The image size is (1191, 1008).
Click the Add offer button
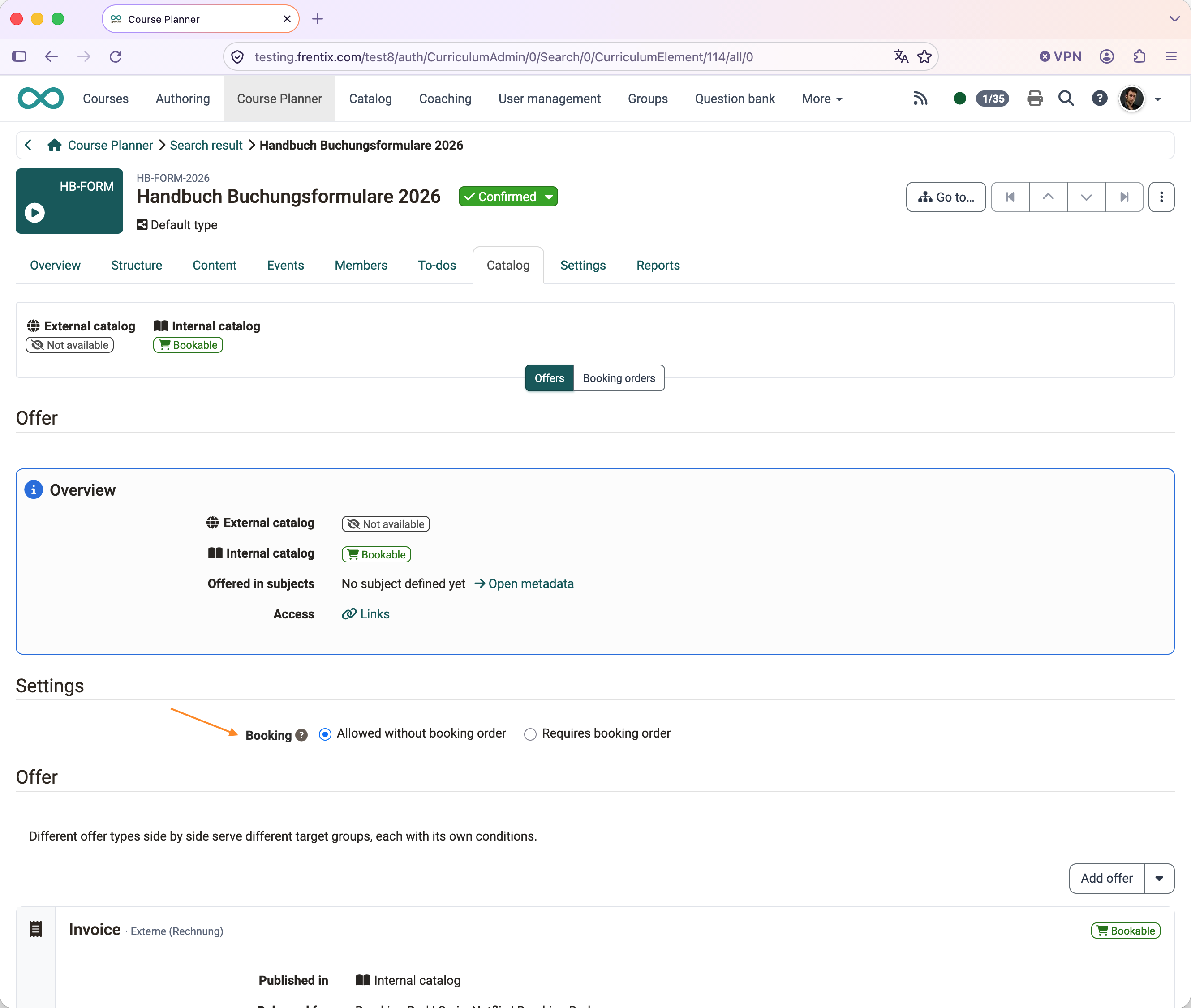(1106, 879)
